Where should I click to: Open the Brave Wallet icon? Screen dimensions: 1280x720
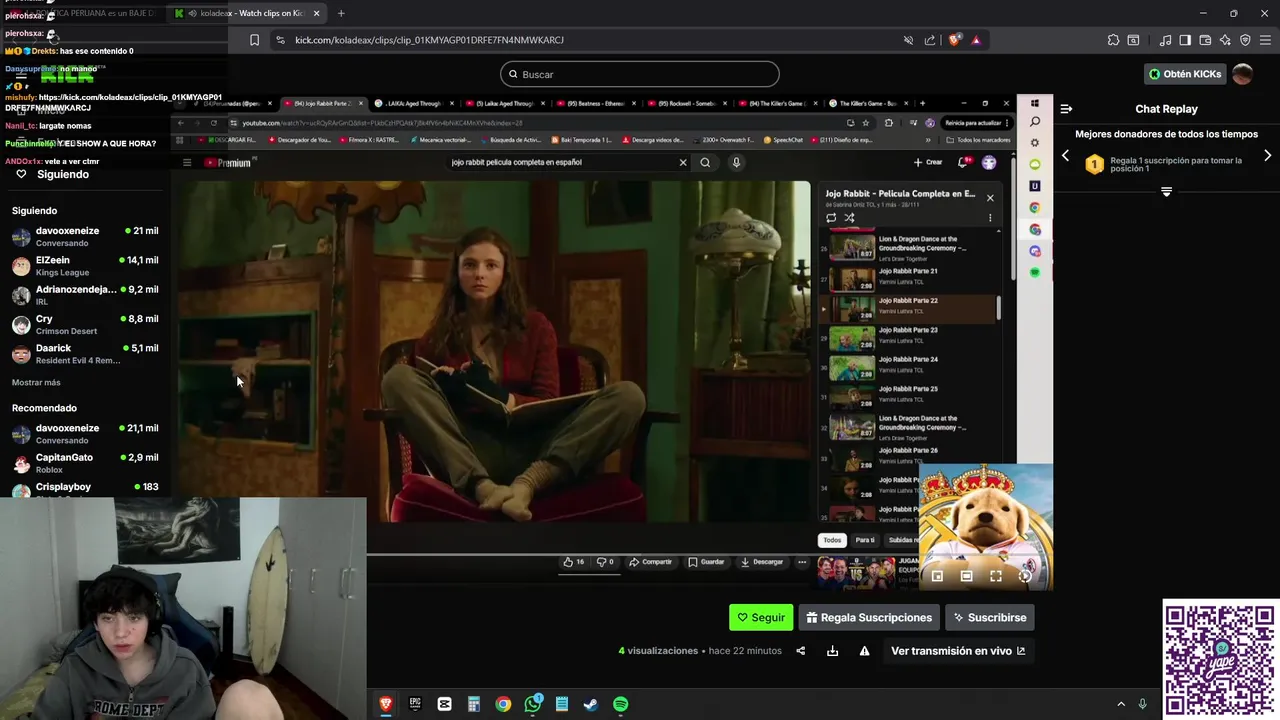point(1205,40)
